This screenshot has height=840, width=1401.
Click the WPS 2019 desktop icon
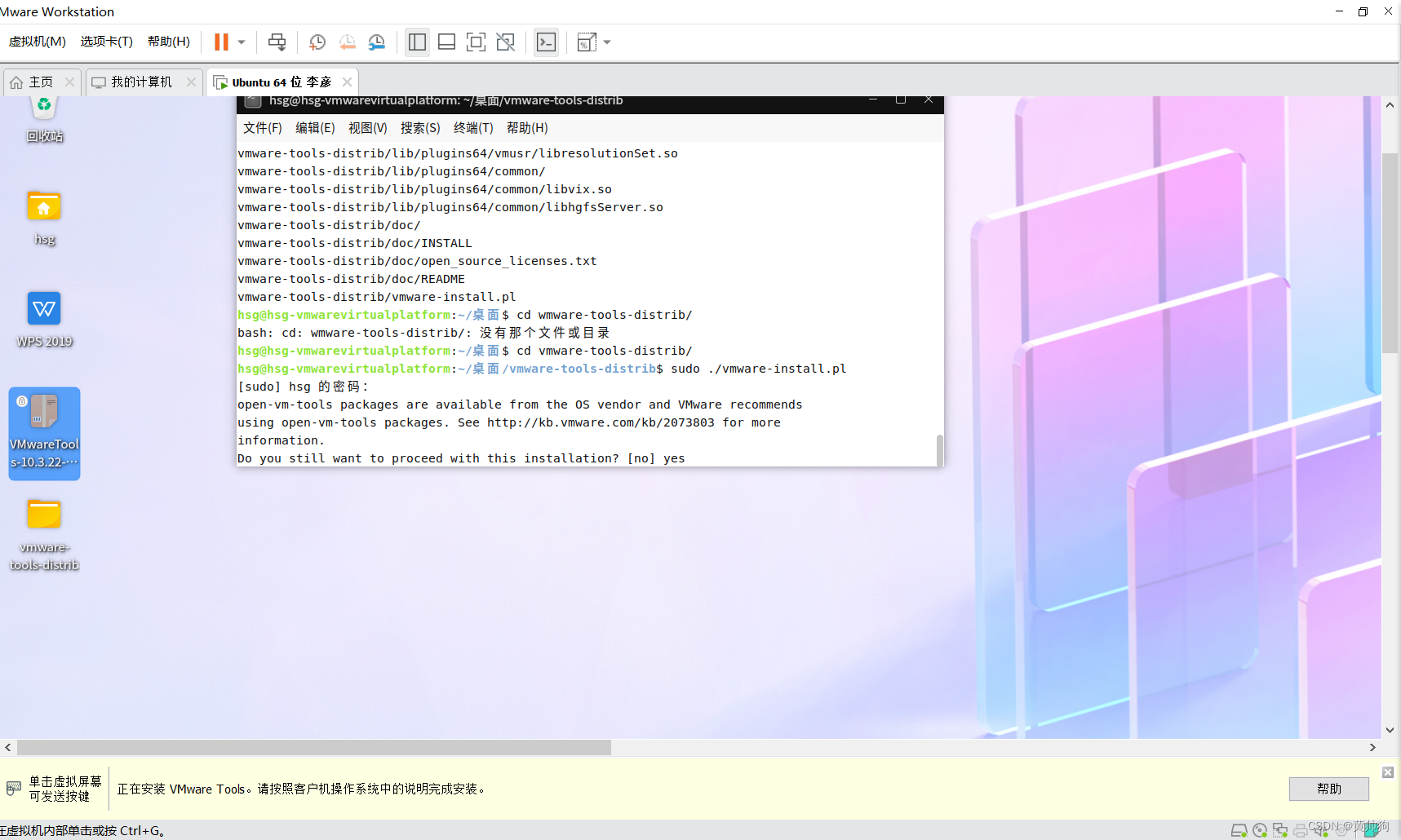(44, 320)
